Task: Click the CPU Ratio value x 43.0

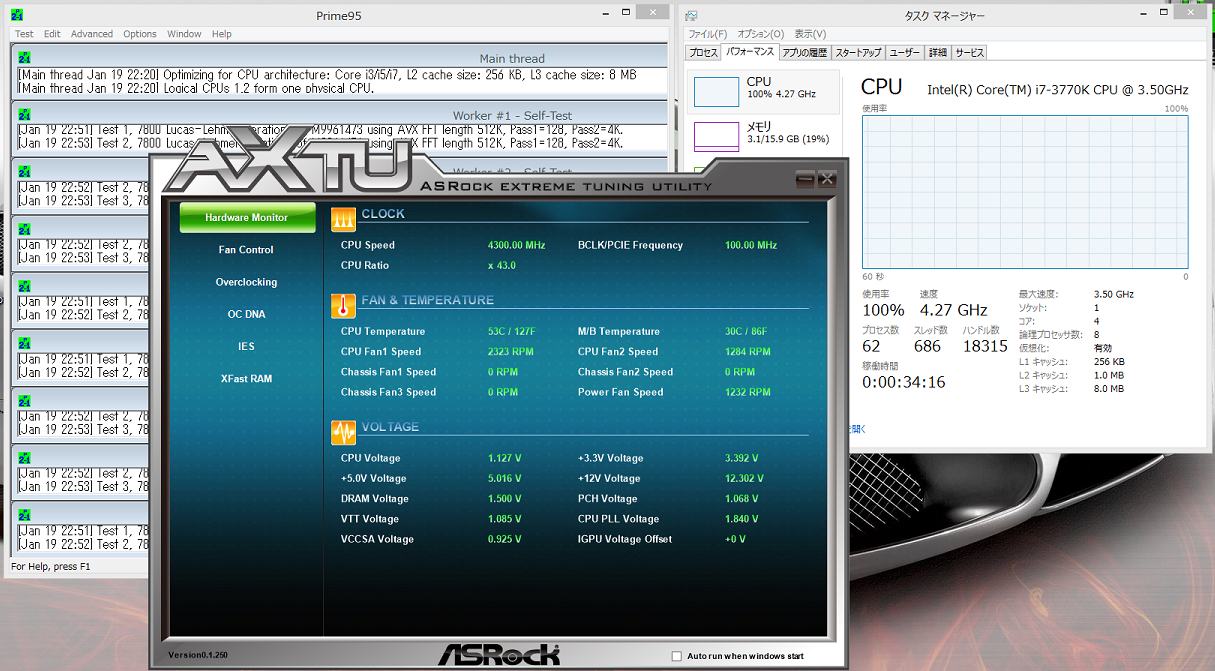Action: point(502,265)
